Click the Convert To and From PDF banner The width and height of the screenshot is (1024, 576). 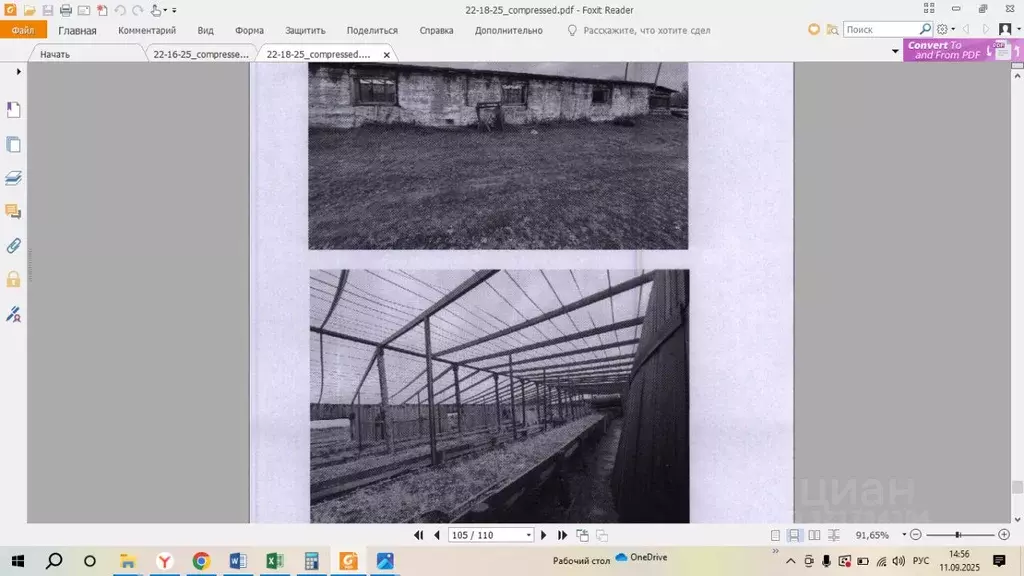(x=950, y=50)
